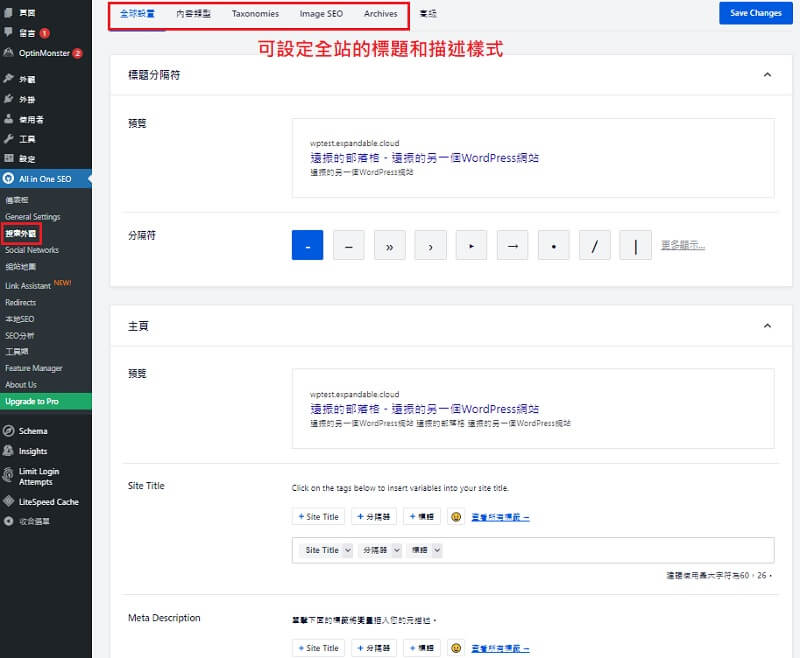The height and width of the screenshot is (658, 800).
Task: Open the Users person icon
Action: 8,119
